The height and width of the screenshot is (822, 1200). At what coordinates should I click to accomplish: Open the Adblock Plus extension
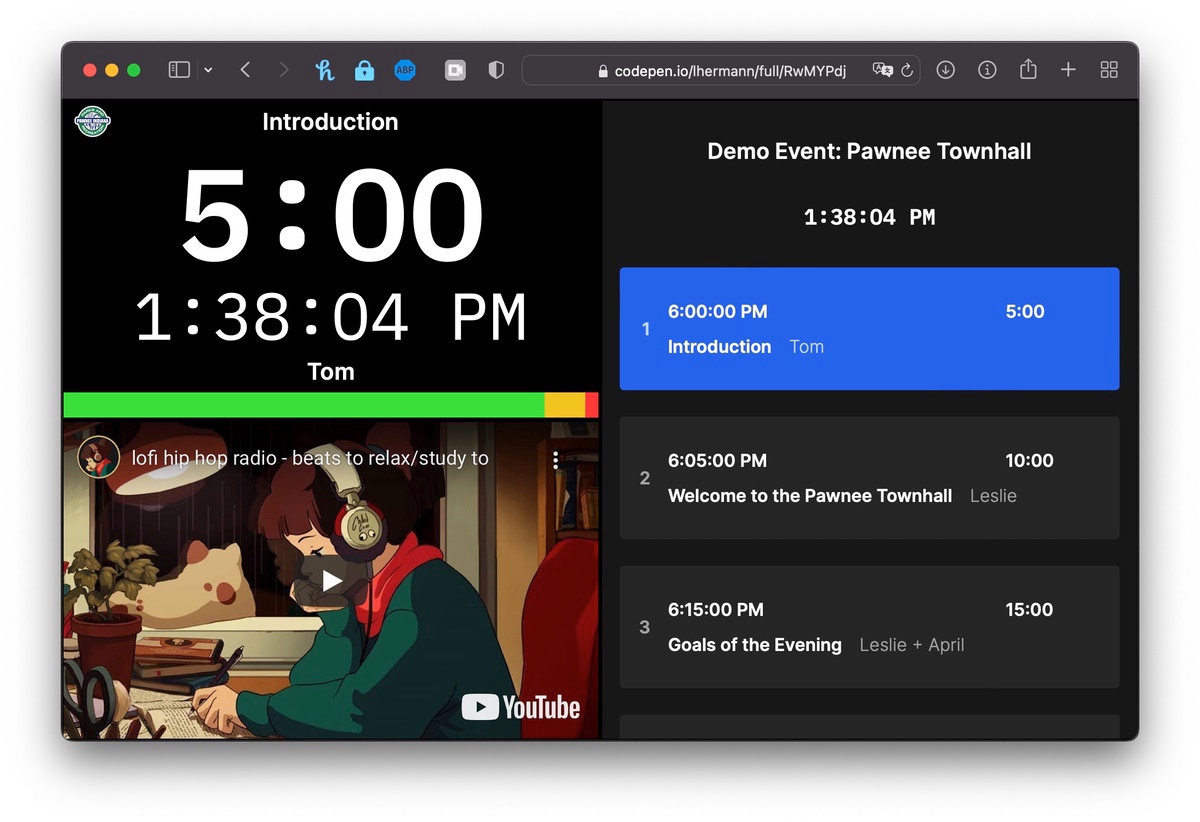point(404,70)
